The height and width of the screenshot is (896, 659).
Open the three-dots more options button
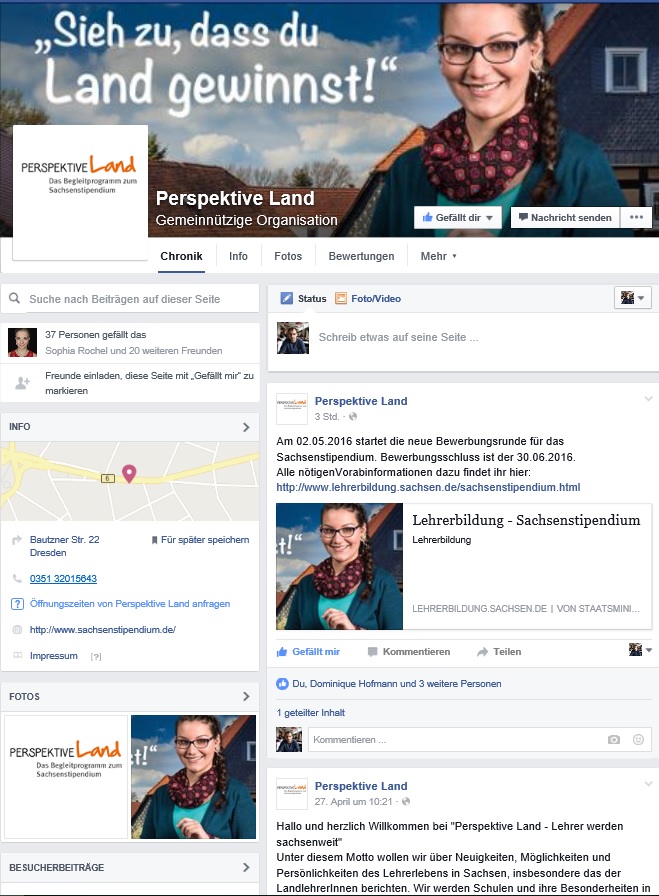636,217
